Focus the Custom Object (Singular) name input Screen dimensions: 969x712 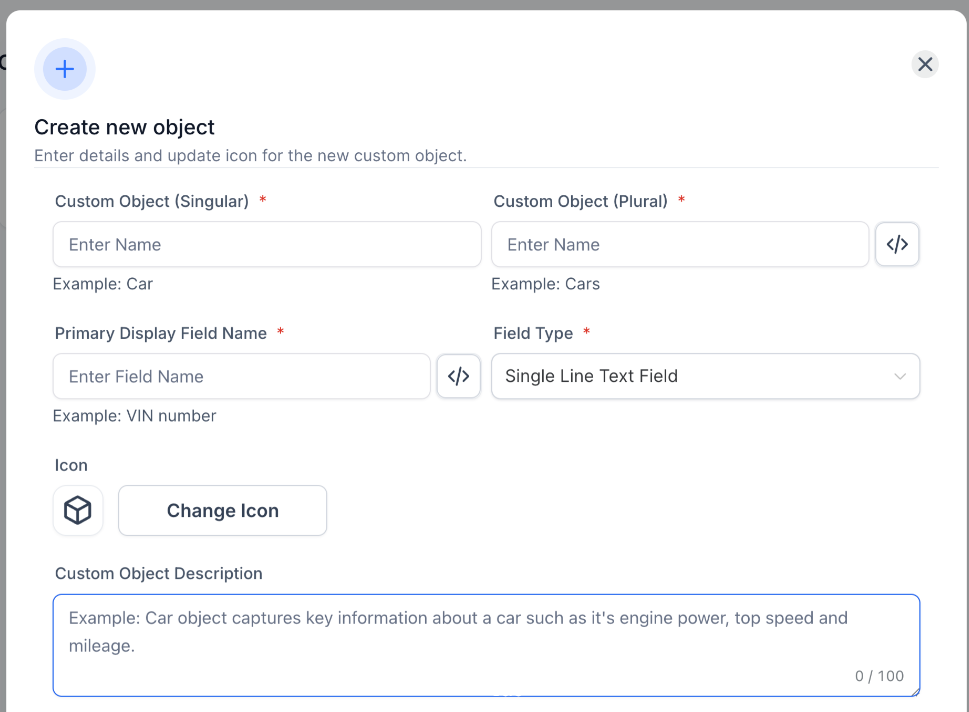click(x=267, y=245)
